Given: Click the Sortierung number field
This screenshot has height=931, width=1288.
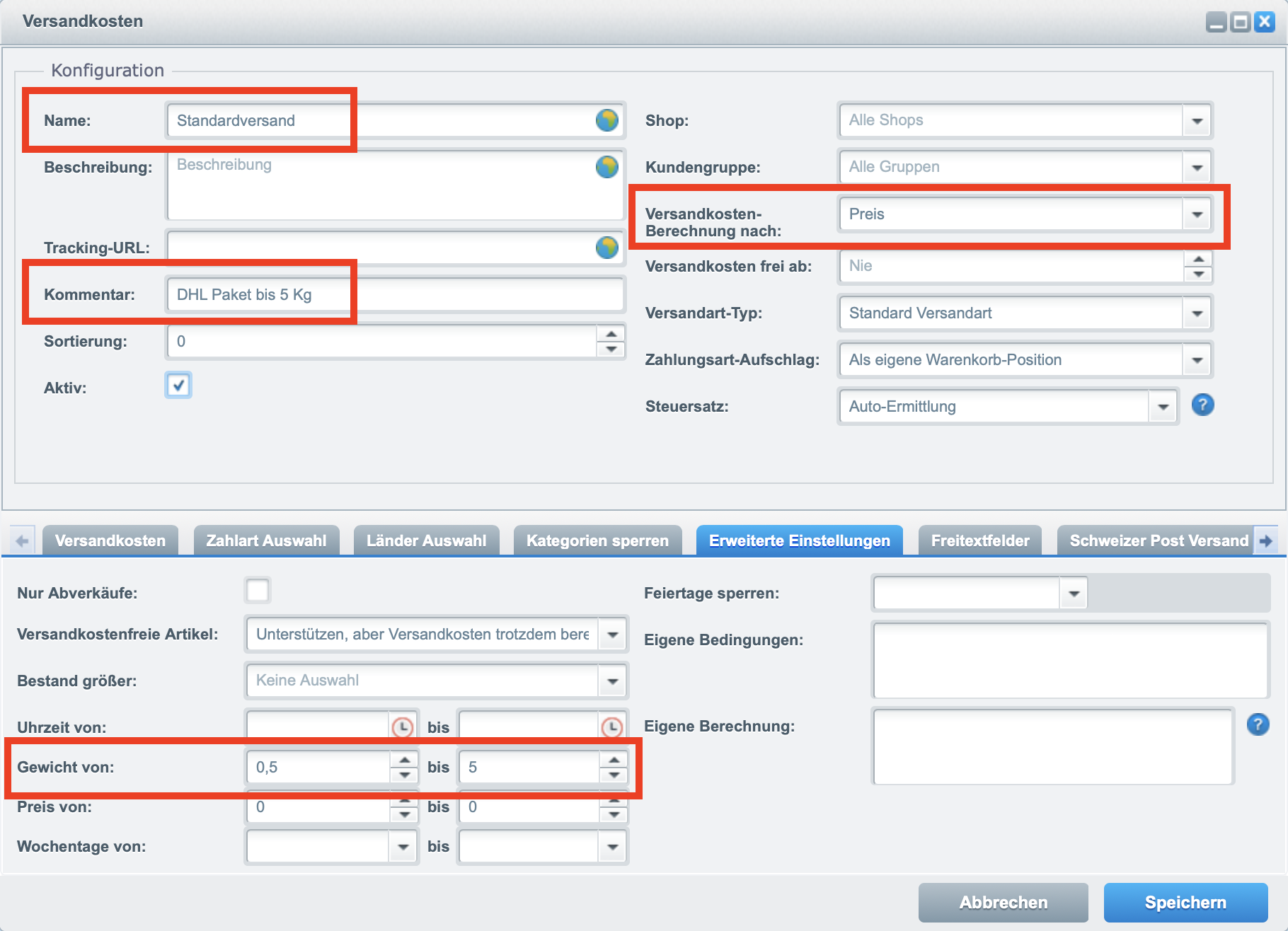Looking at the screenshot, I should tap(382, 341).
